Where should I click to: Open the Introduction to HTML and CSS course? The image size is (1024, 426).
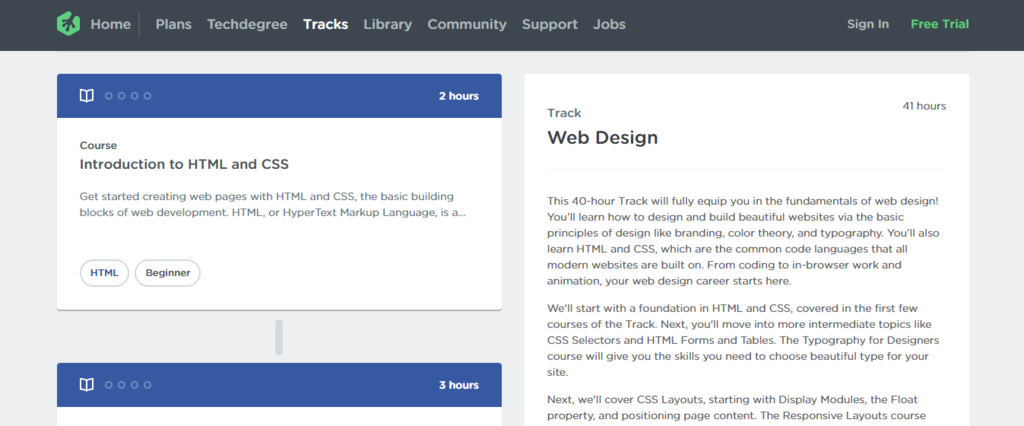[184, 164]
